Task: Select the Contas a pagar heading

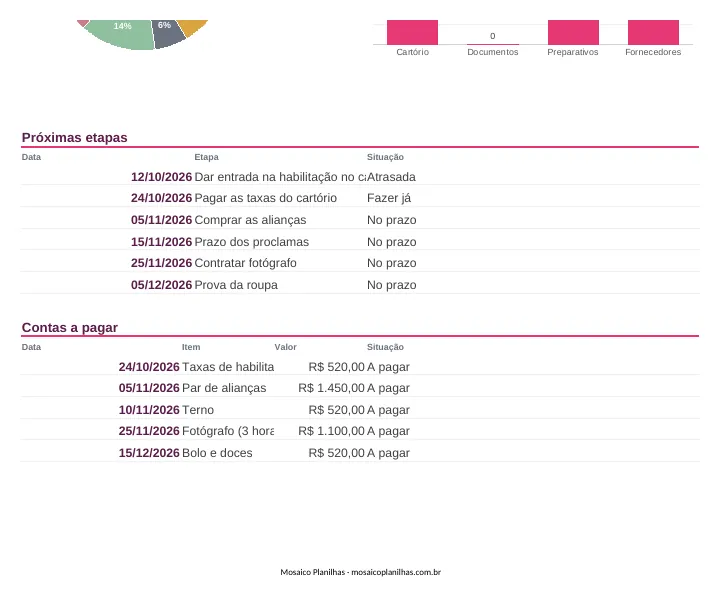Action: 70,327
